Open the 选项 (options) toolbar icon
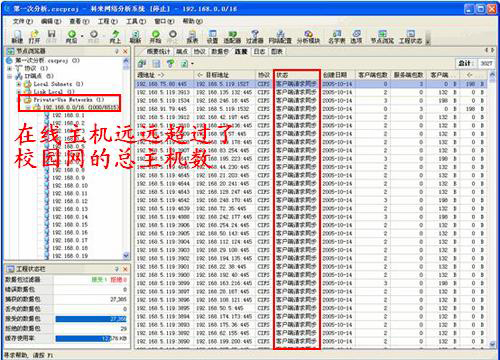Viewport: 500px width, 360px height. click(356, 37)
